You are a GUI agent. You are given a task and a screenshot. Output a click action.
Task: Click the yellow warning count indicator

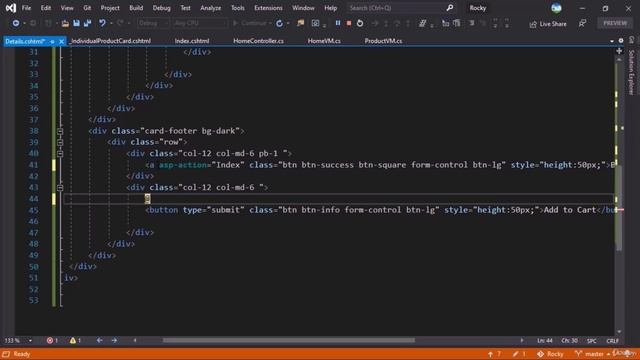pyautogui.click(x=75, y=340)
